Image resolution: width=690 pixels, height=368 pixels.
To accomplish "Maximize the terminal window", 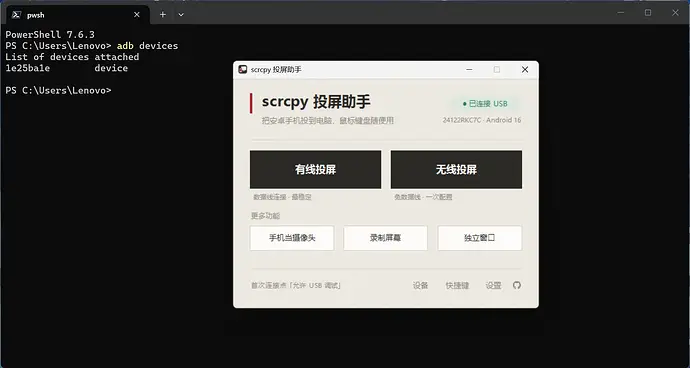I will pos(648,13).
